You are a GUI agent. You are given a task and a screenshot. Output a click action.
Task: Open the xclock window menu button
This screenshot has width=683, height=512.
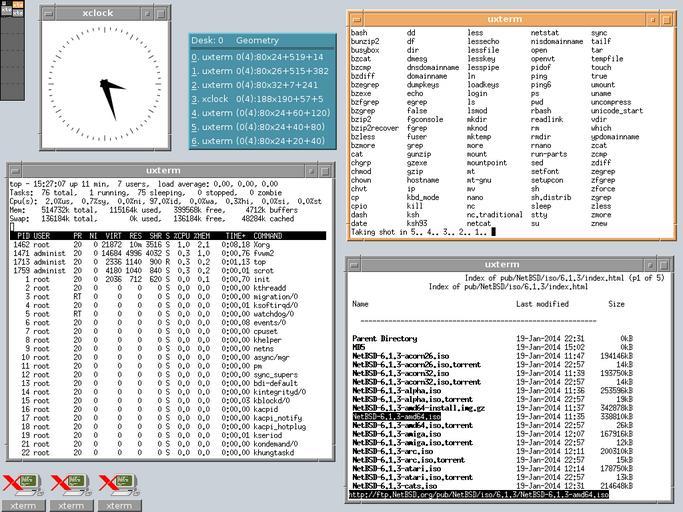(x=47, y=15)
